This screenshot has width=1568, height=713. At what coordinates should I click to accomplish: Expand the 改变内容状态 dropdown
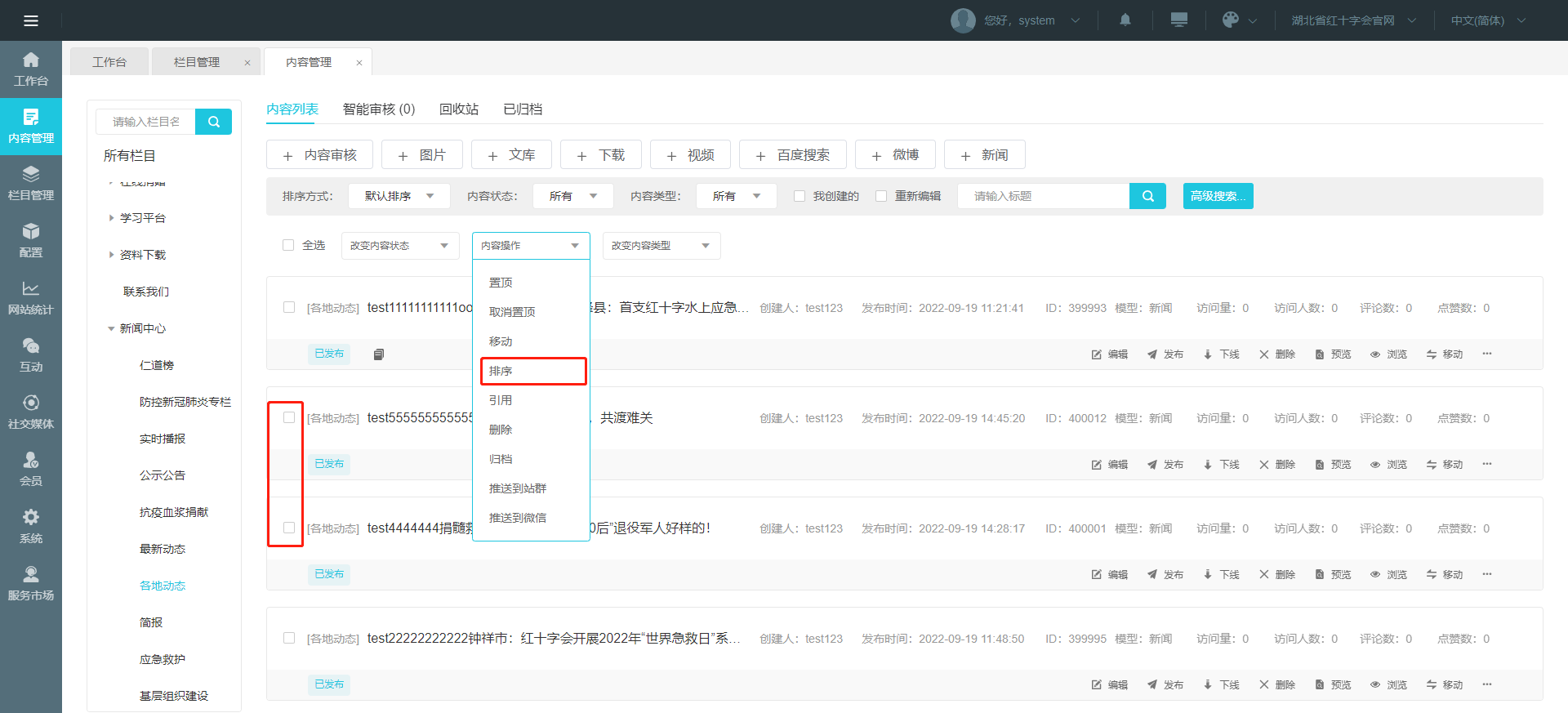[399, 246]
